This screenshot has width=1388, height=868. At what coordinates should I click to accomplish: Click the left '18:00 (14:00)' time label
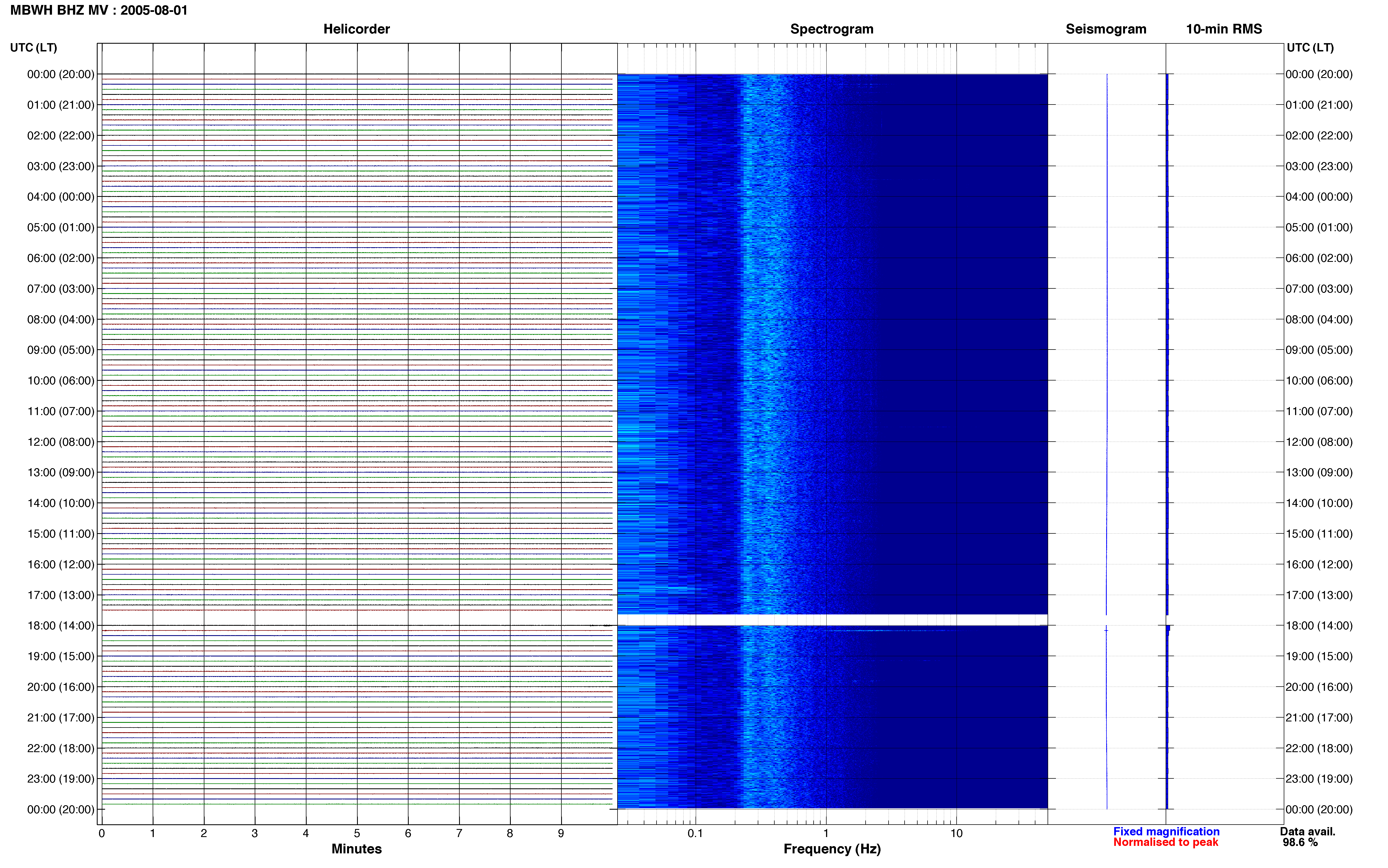click(61, 626)
